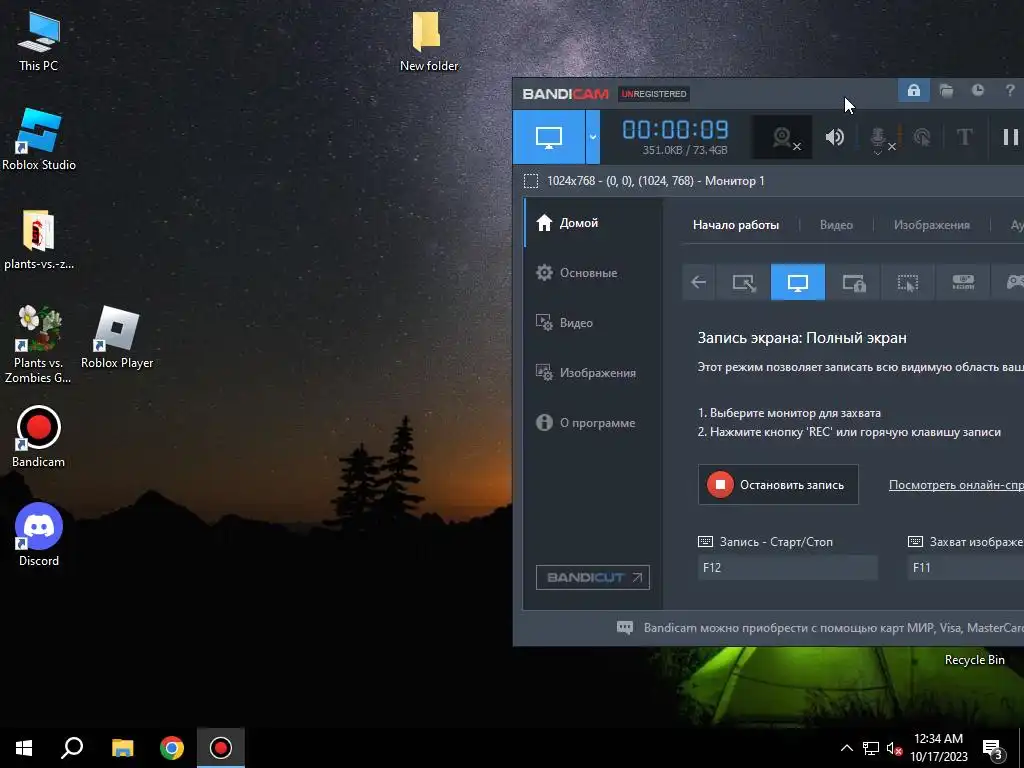Open the Bandicam scheduled recording clock icon
Screen dimensions: 1024x768
coord(978,90)
